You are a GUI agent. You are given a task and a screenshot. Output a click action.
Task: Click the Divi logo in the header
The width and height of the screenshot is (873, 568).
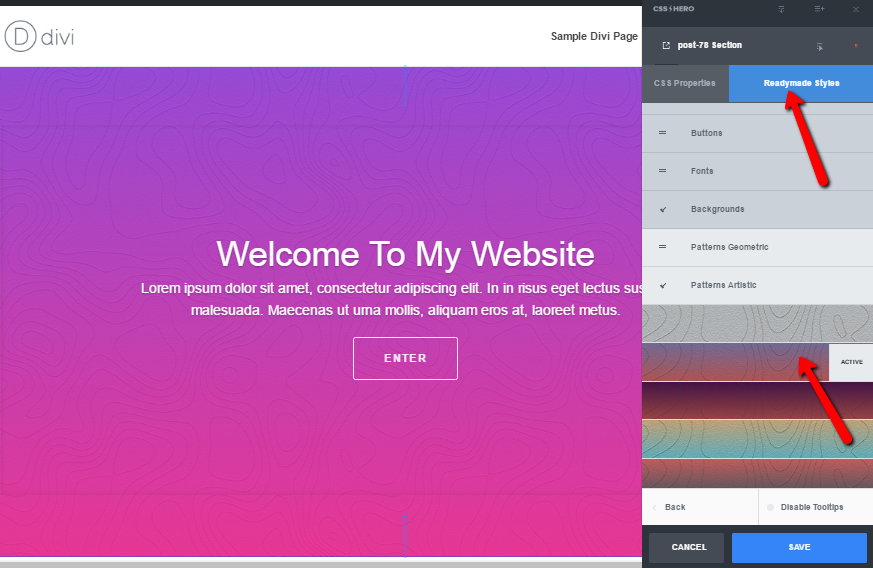coord(39,36)
